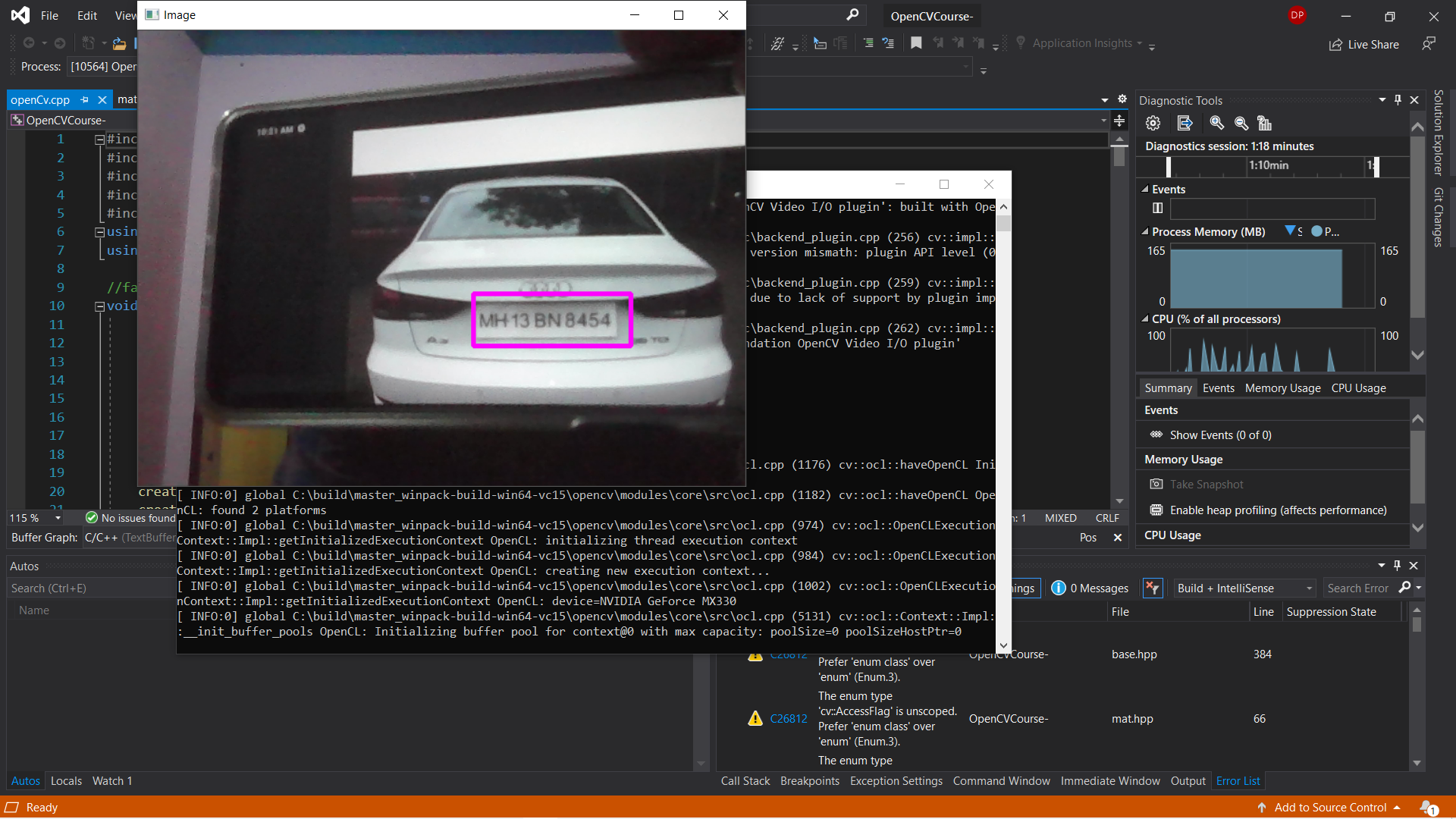Viewport: 1456px width, 819px height.
Task: Switch to the Memory Usage tab
Action: (1282, 388)
